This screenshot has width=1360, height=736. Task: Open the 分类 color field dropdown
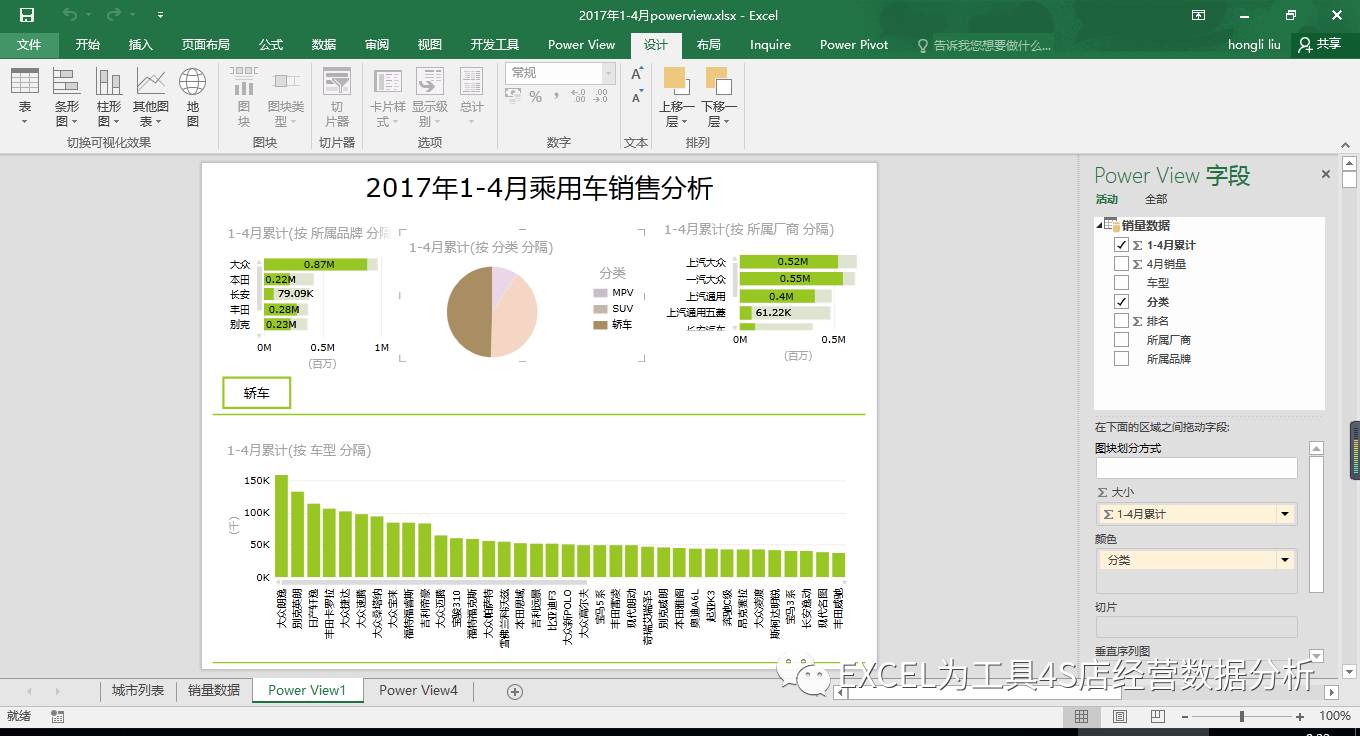[1285, 560]
